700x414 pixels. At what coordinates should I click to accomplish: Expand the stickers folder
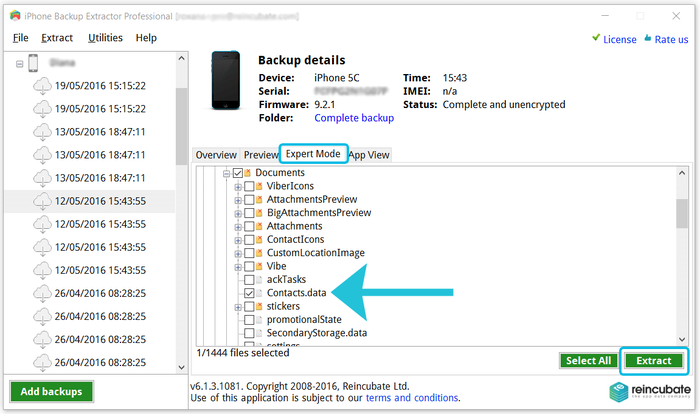(238, 307)
